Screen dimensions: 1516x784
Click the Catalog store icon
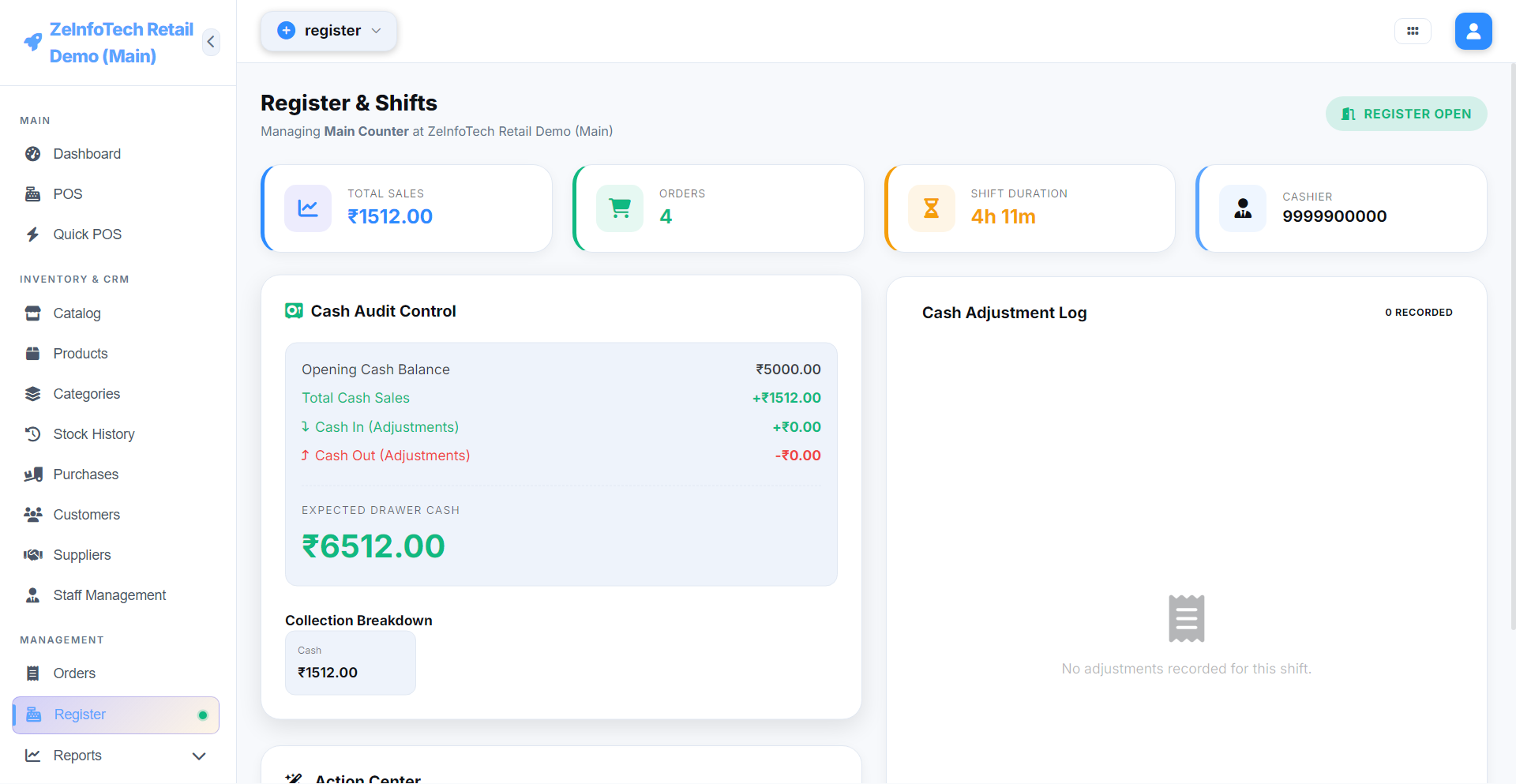32,313
